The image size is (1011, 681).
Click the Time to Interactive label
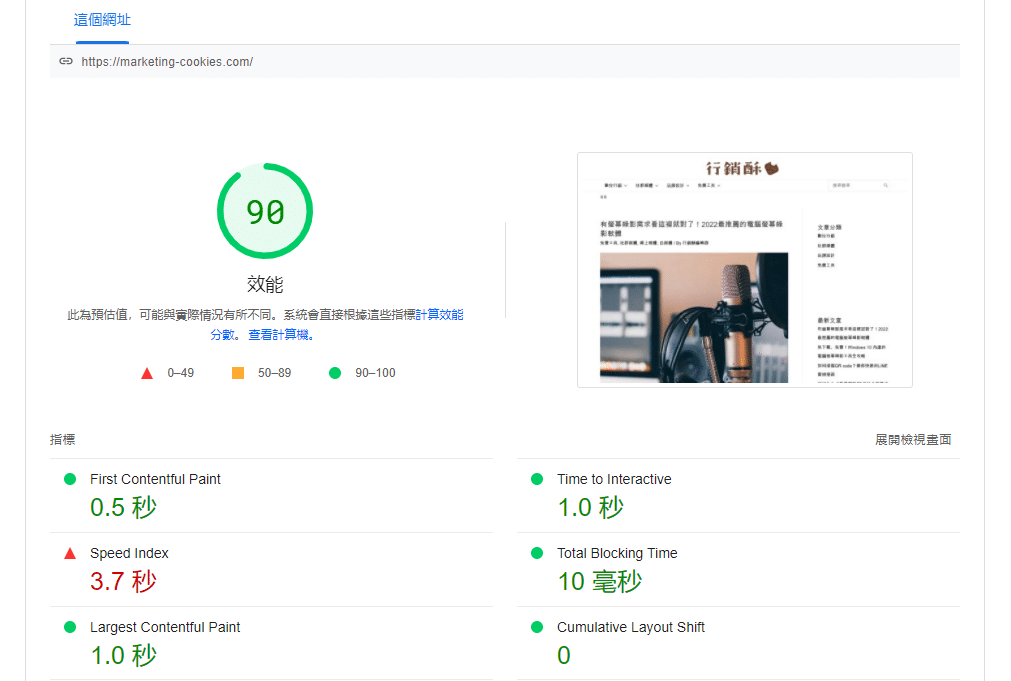614,479
